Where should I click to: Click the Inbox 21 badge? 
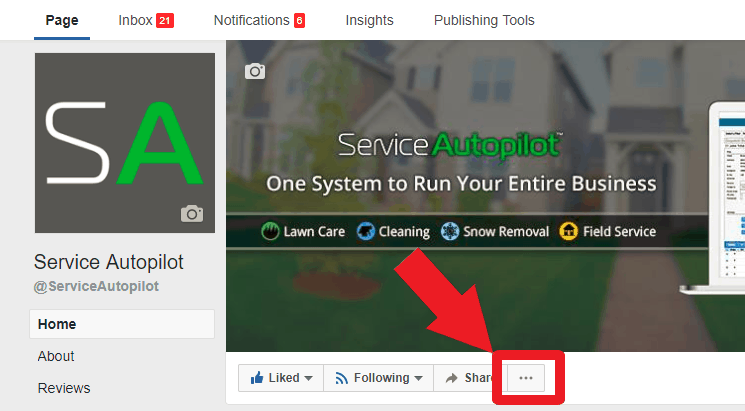(x=165, y=20)
